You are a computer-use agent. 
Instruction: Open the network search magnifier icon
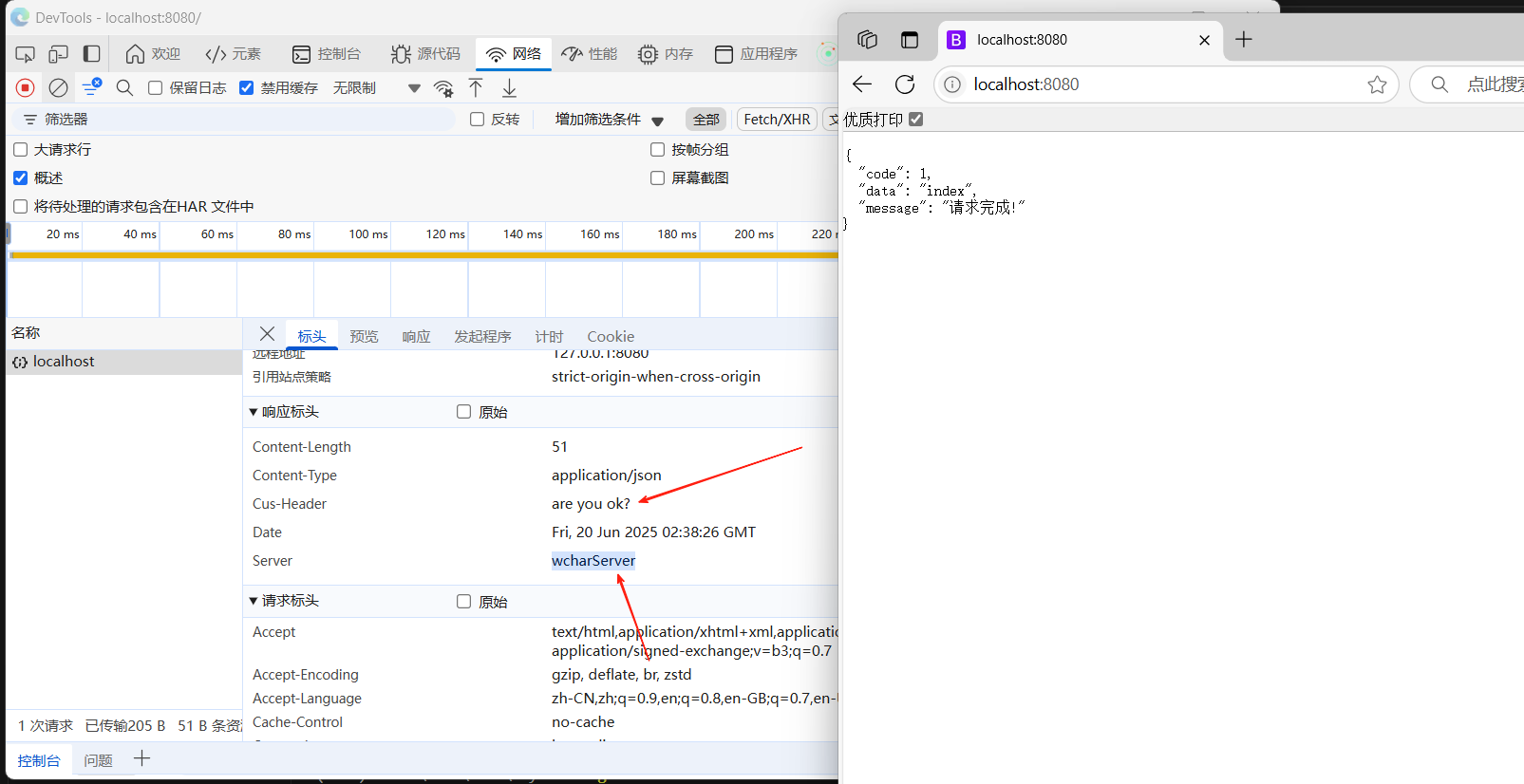124,88
